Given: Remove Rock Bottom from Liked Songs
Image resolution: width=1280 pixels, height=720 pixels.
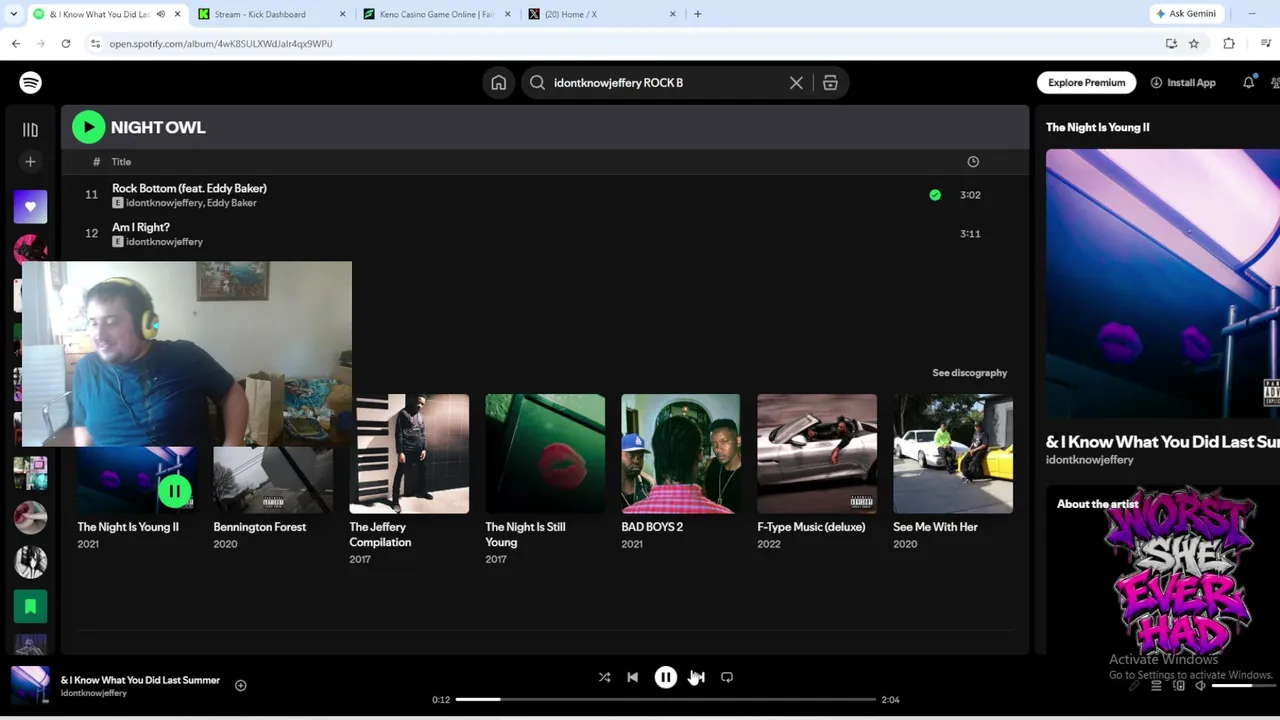Looking at the screenshot, I should pyautogui.click(x=935, y=195).
